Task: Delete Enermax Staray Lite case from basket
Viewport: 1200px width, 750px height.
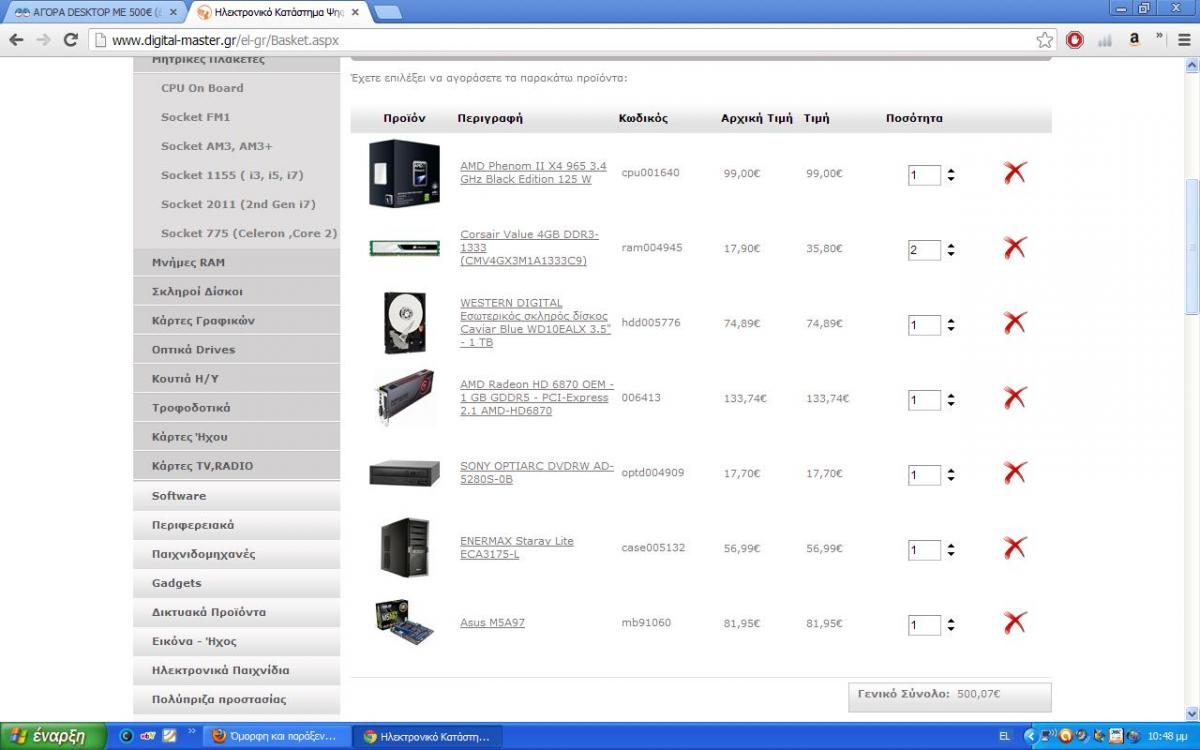Action: pos(1015,548)
